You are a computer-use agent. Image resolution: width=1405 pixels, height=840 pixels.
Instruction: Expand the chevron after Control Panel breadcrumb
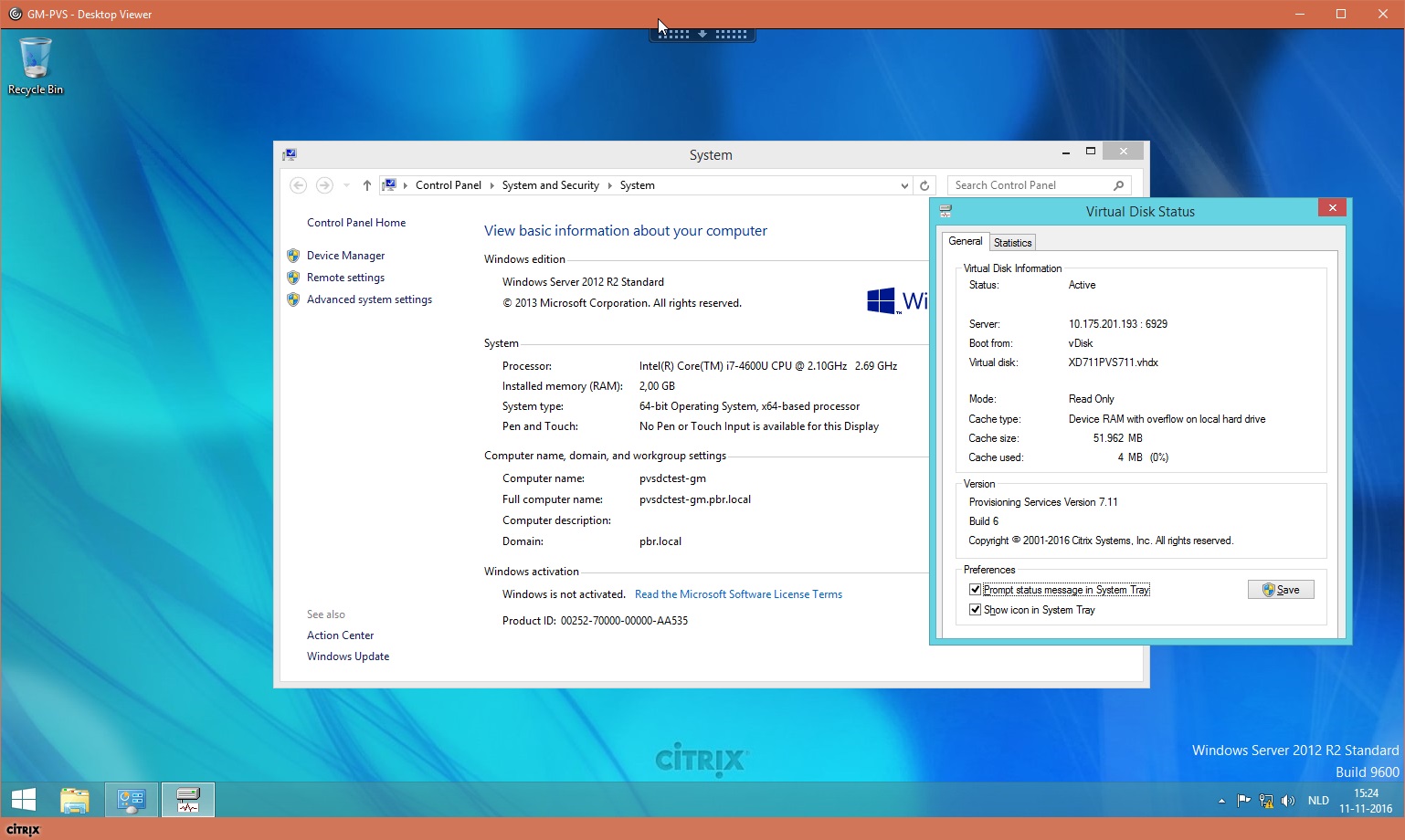pyautogui.click(x=491, y=185)
